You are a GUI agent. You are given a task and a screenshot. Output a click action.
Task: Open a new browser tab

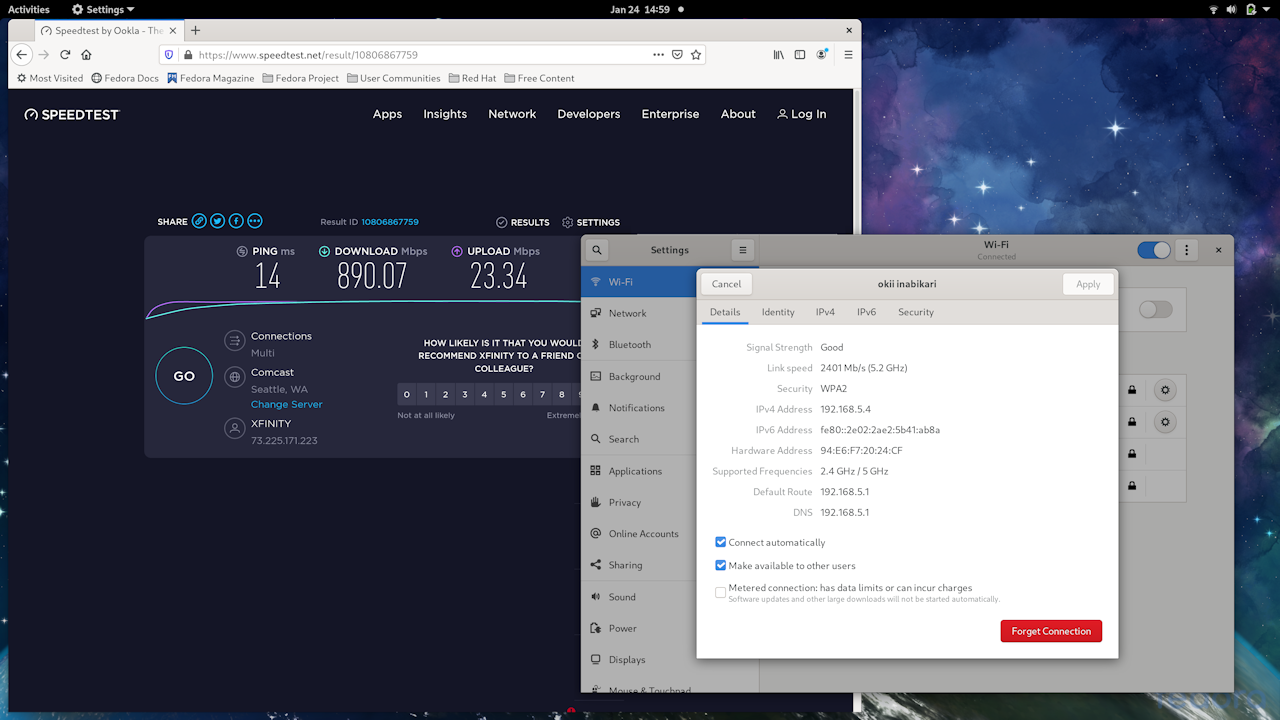(x=196, y=30)
